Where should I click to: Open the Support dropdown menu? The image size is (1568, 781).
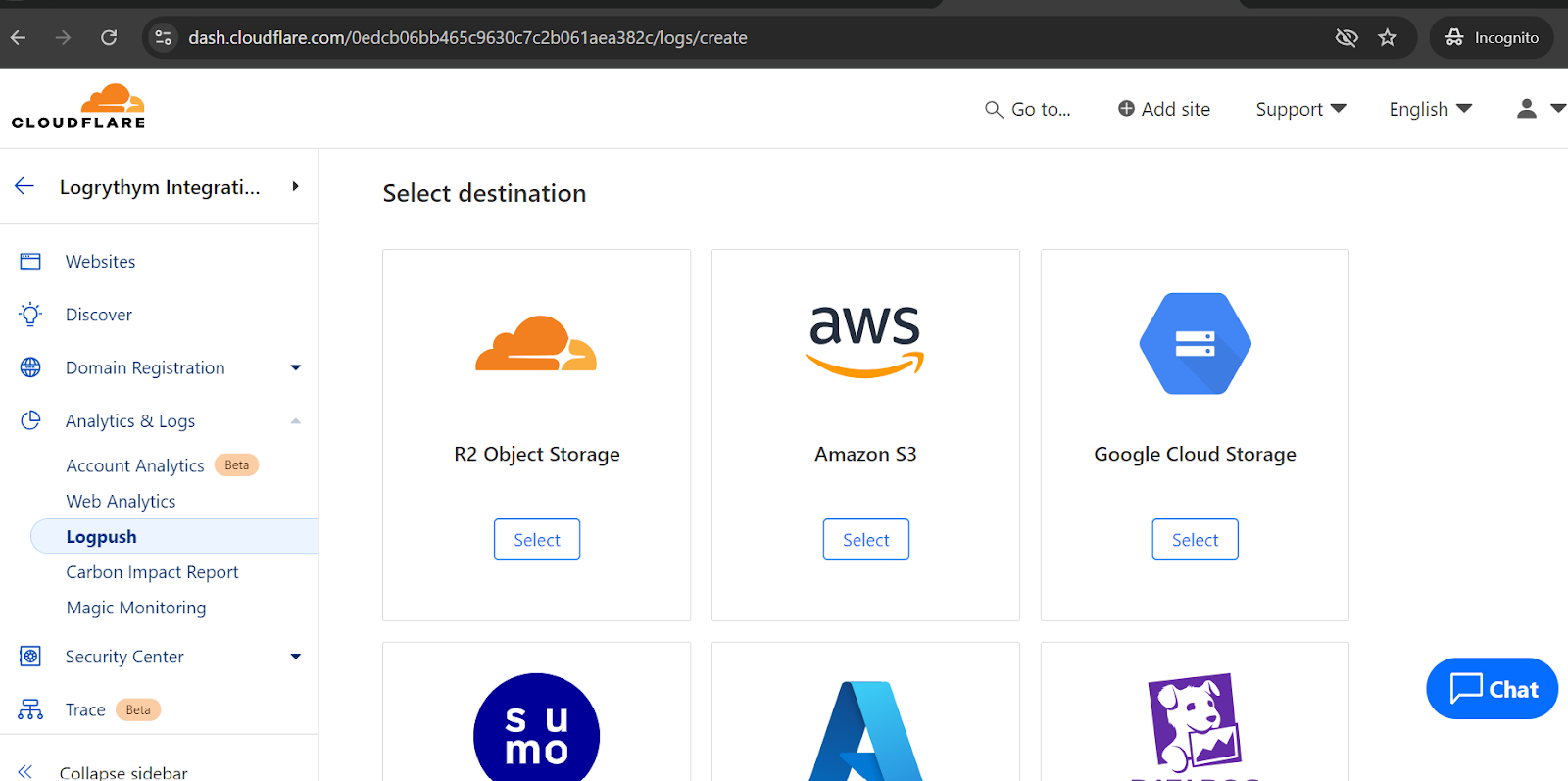pyautogui.click(x=1300, y=109)
